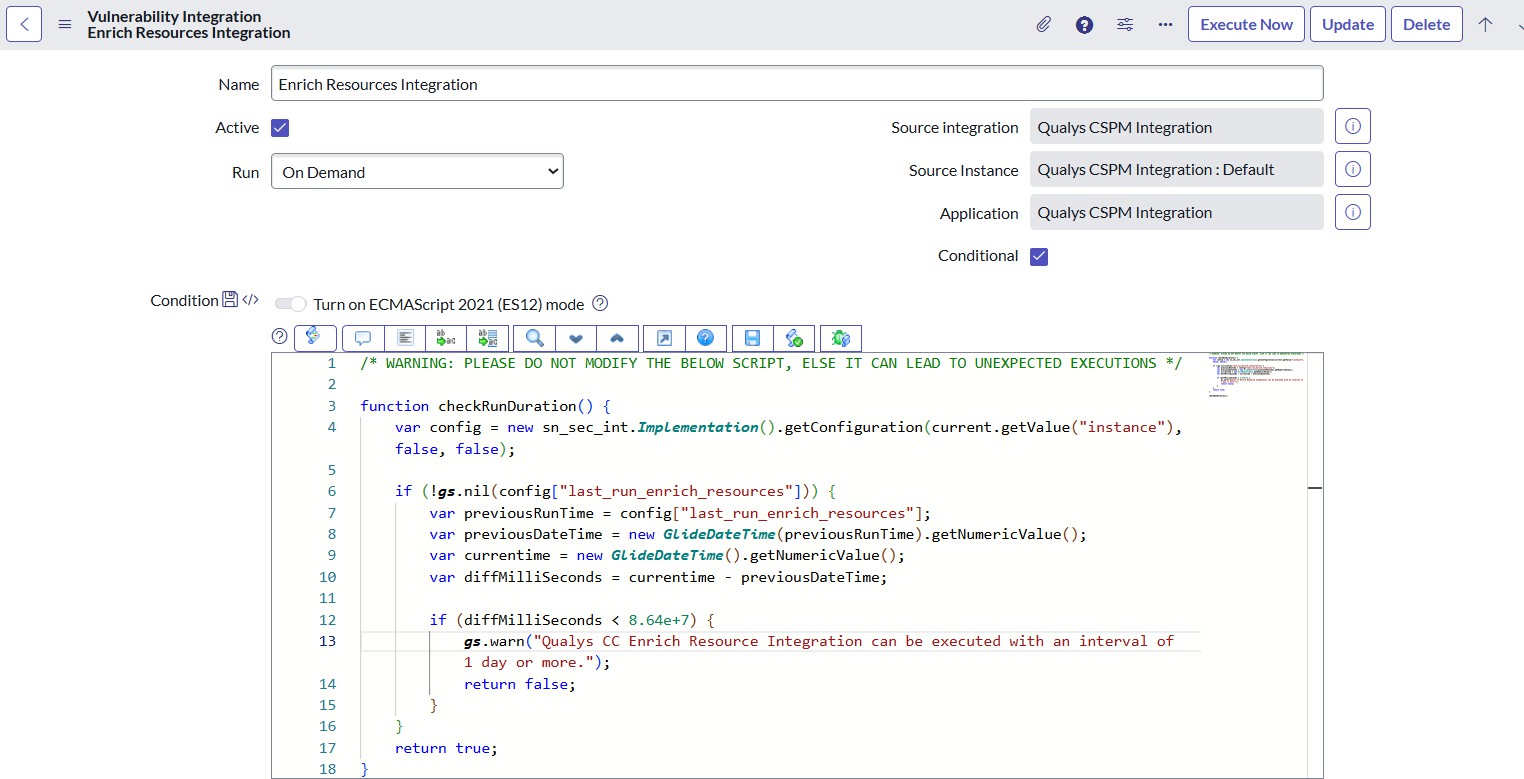Click the code icon beside Condition label
Viewport: 1524px width, 779px height.
pyautogui.click(x=250, y=299)
